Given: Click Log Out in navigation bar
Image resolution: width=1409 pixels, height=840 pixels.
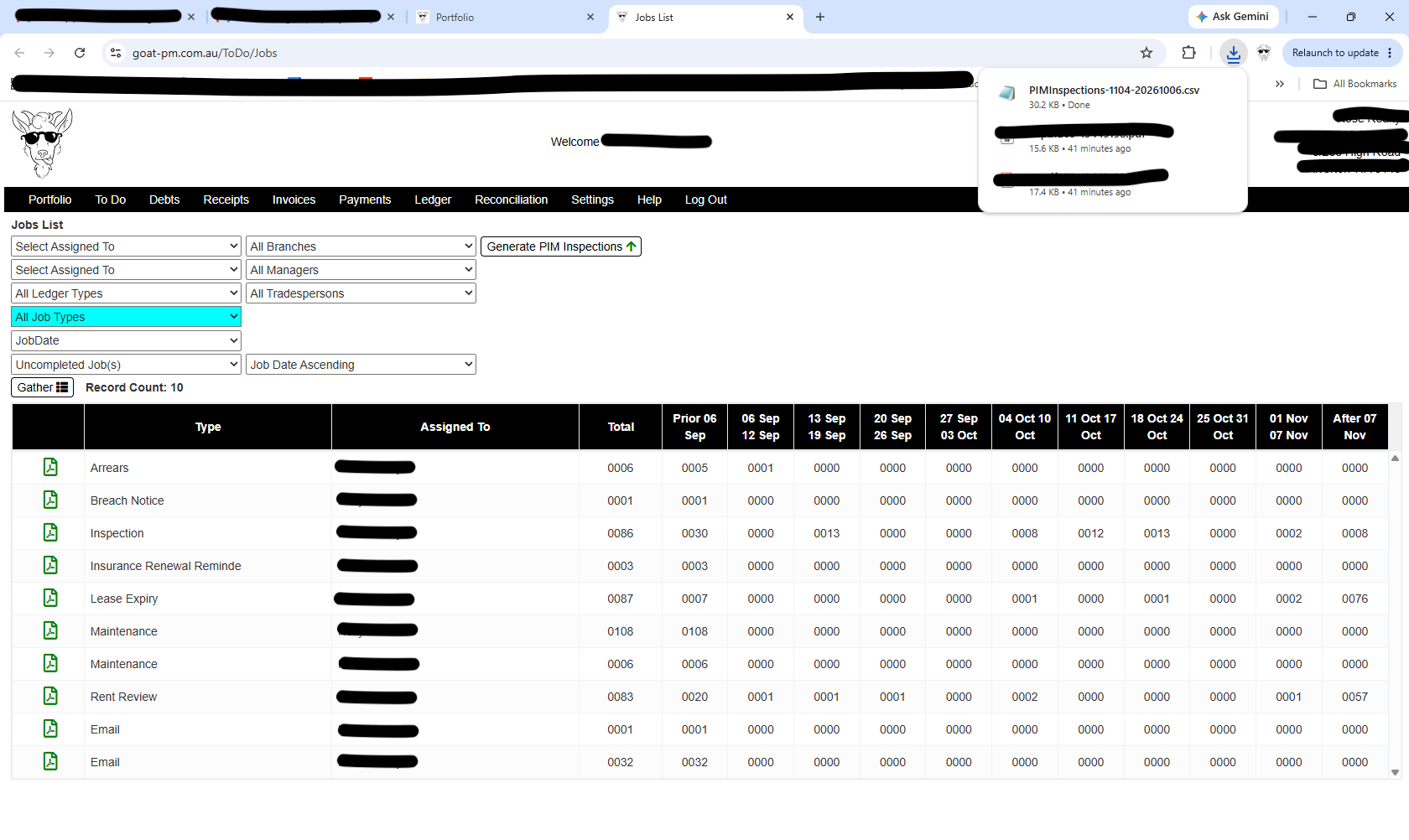Looking at the screenshot, I should (705, 200).
